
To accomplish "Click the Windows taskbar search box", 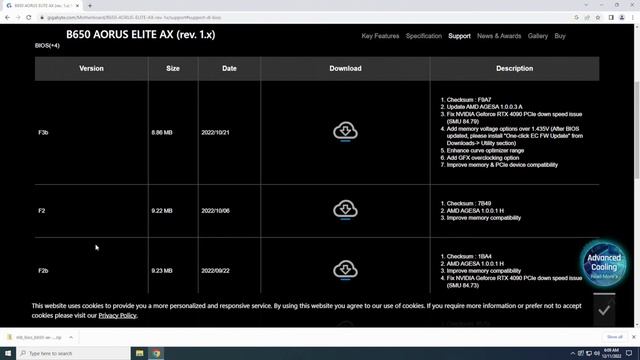I will (x=73, y=353).
